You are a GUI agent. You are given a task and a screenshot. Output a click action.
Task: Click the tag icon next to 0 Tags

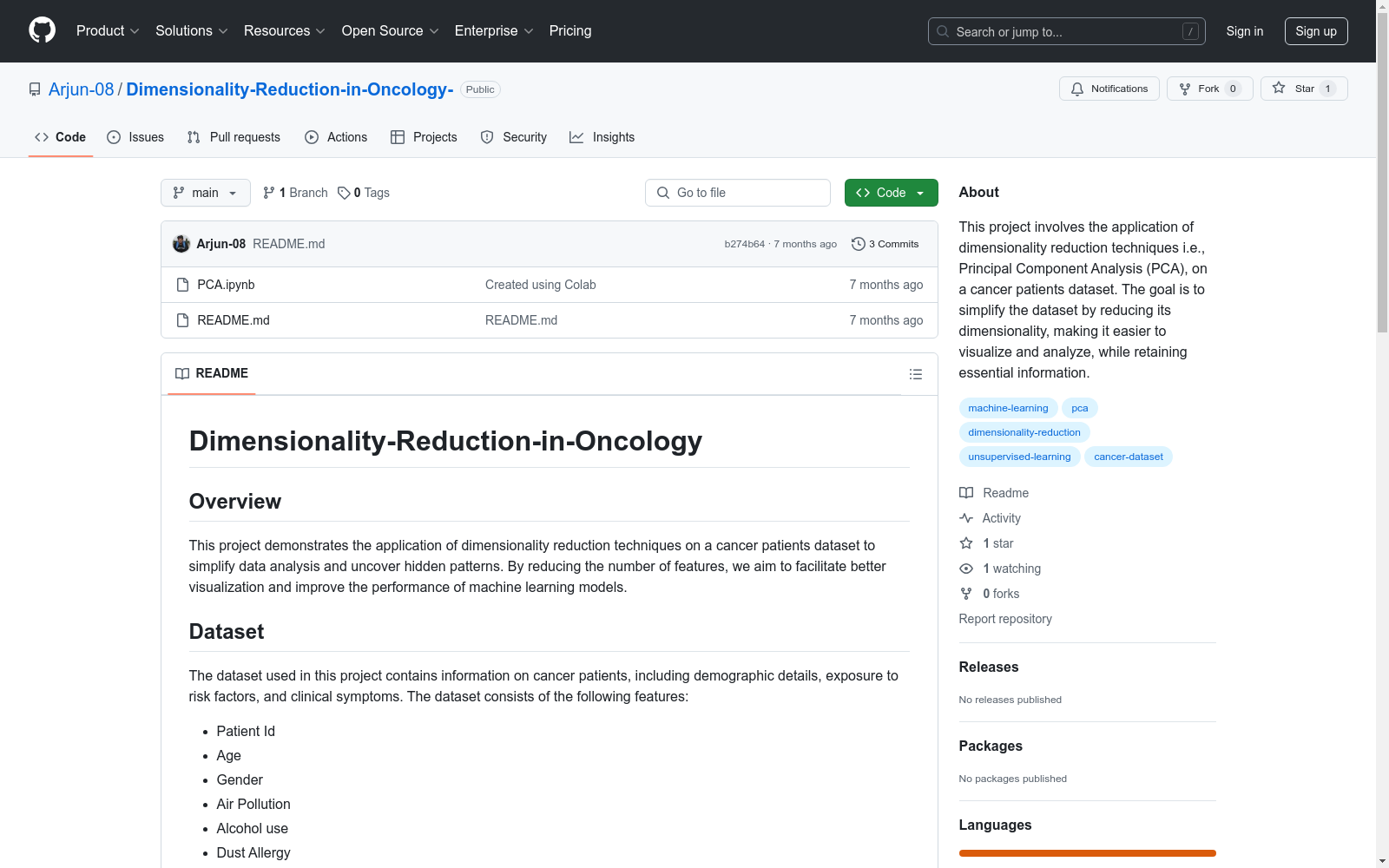point(344,193)
